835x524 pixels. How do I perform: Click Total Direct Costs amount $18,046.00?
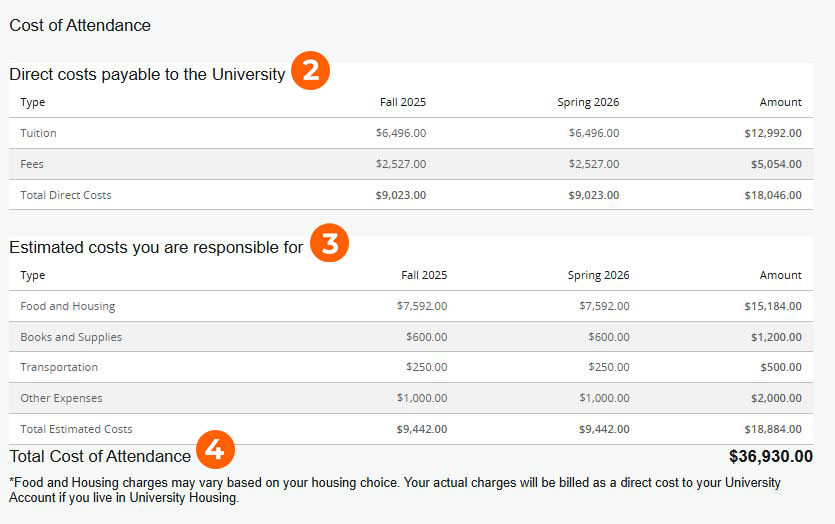point(773,195)
